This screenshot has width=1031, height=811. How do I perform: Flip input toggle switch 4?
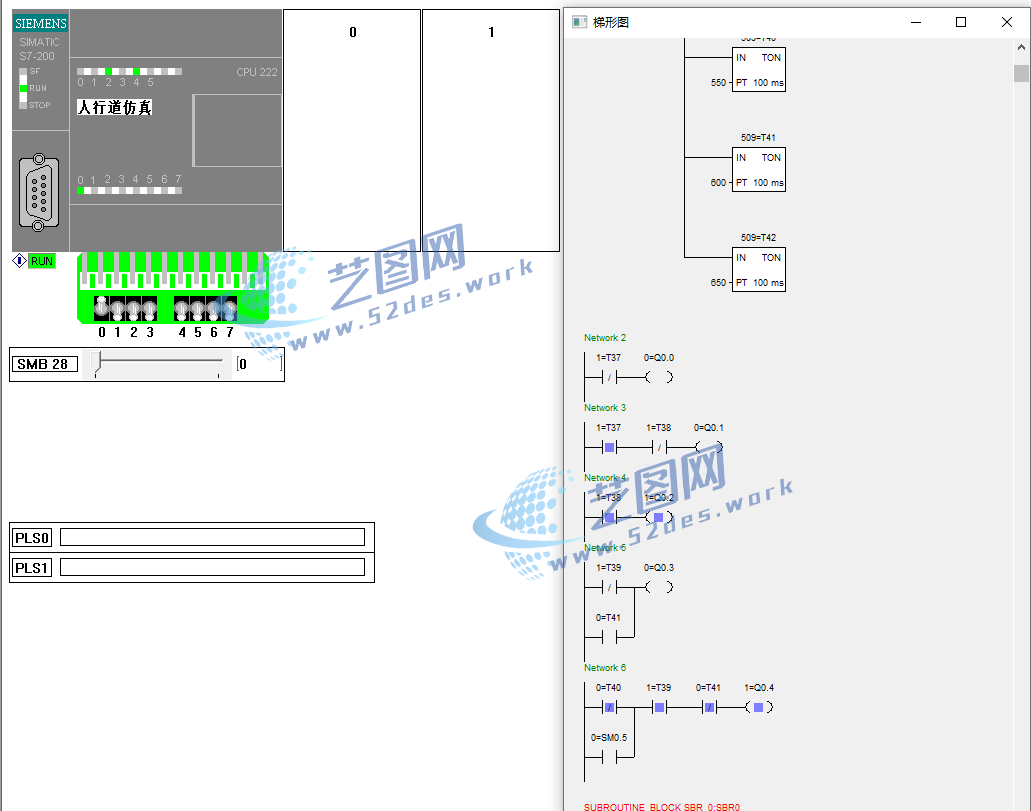(181, 308)
